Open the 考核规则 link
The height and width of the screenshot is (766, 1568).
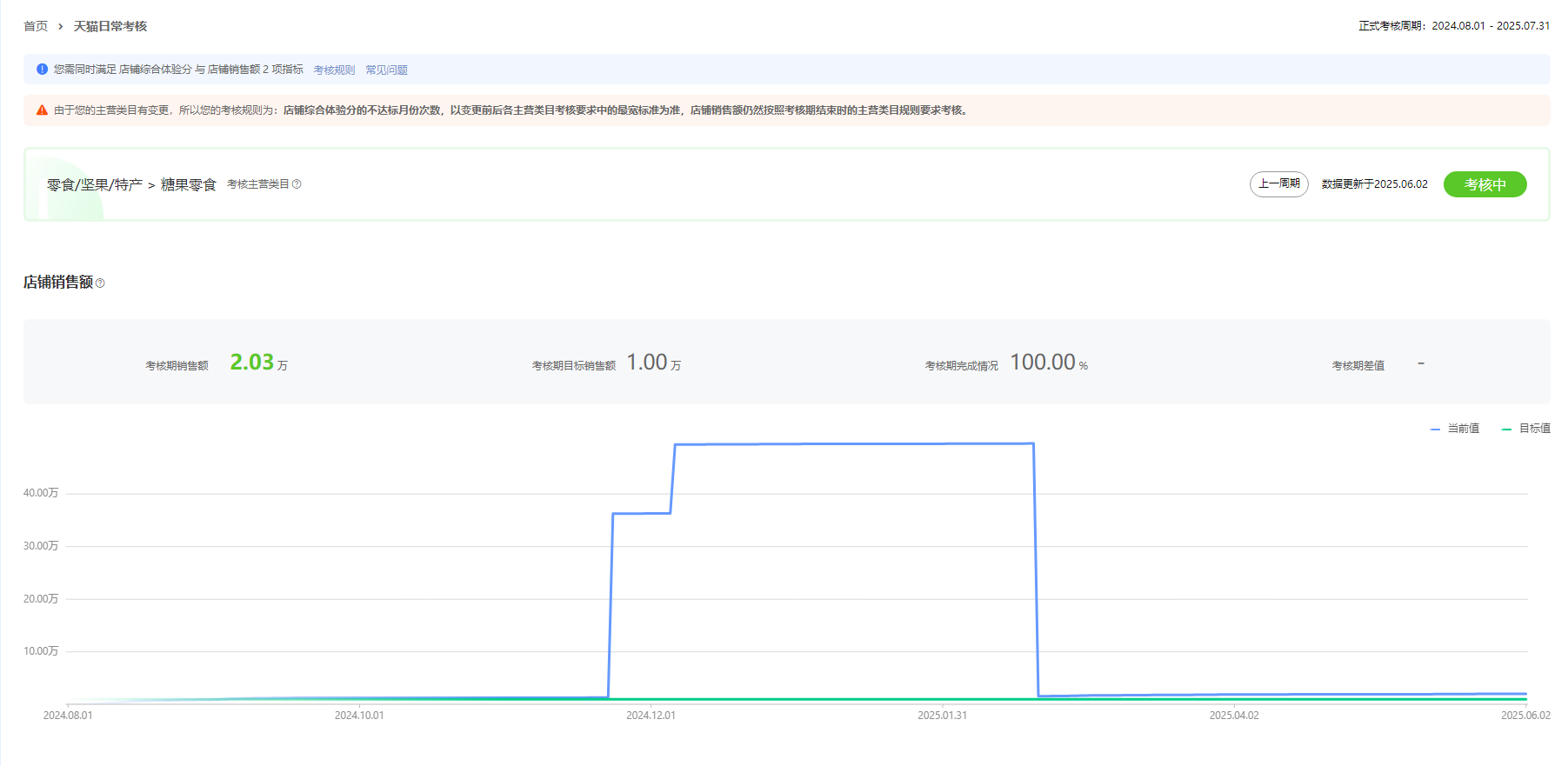tap(334, 70)
